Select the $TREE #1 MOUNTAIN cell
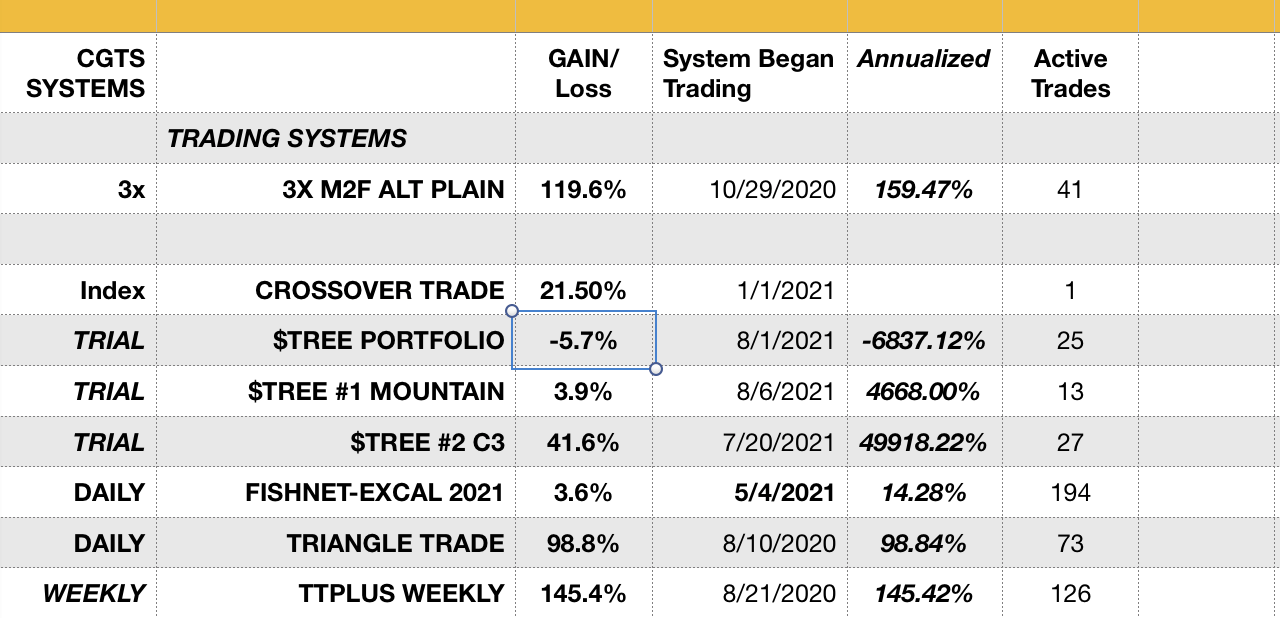1280x618 pixels. [376, 392]
